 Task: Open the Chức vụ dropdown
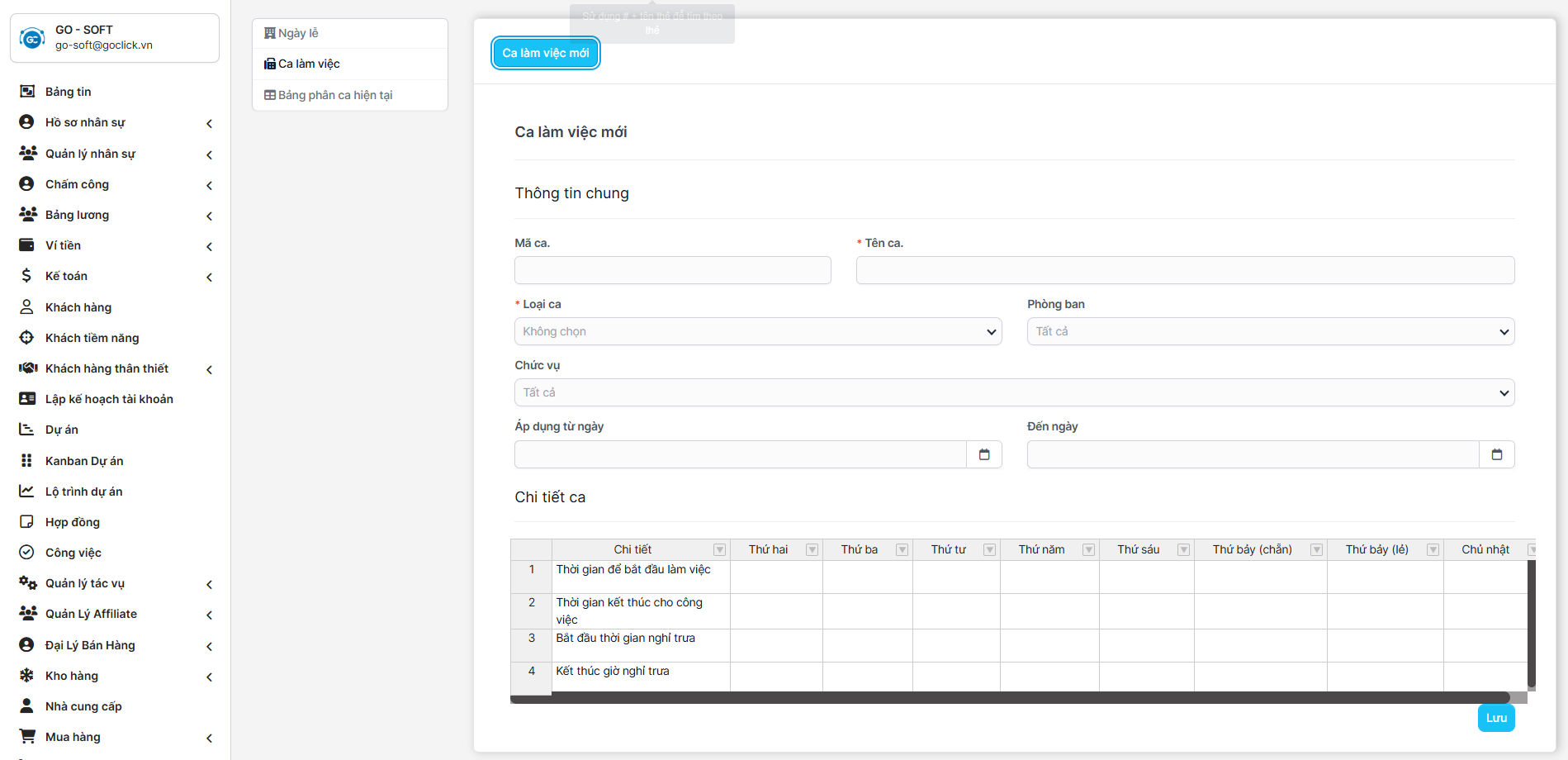[1014, 392]
